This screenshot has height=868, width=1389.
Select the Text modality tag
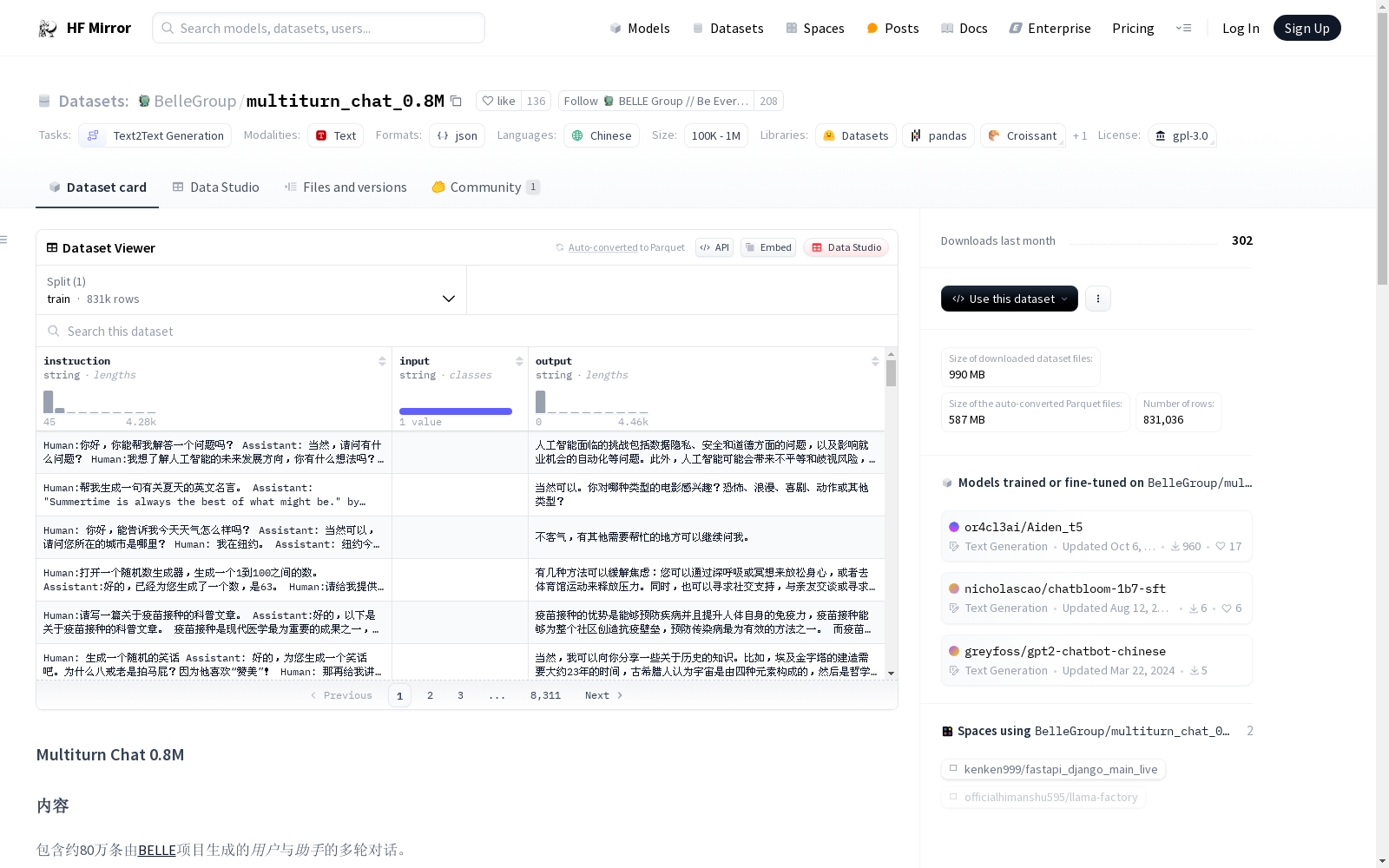[x=335, y=135]
